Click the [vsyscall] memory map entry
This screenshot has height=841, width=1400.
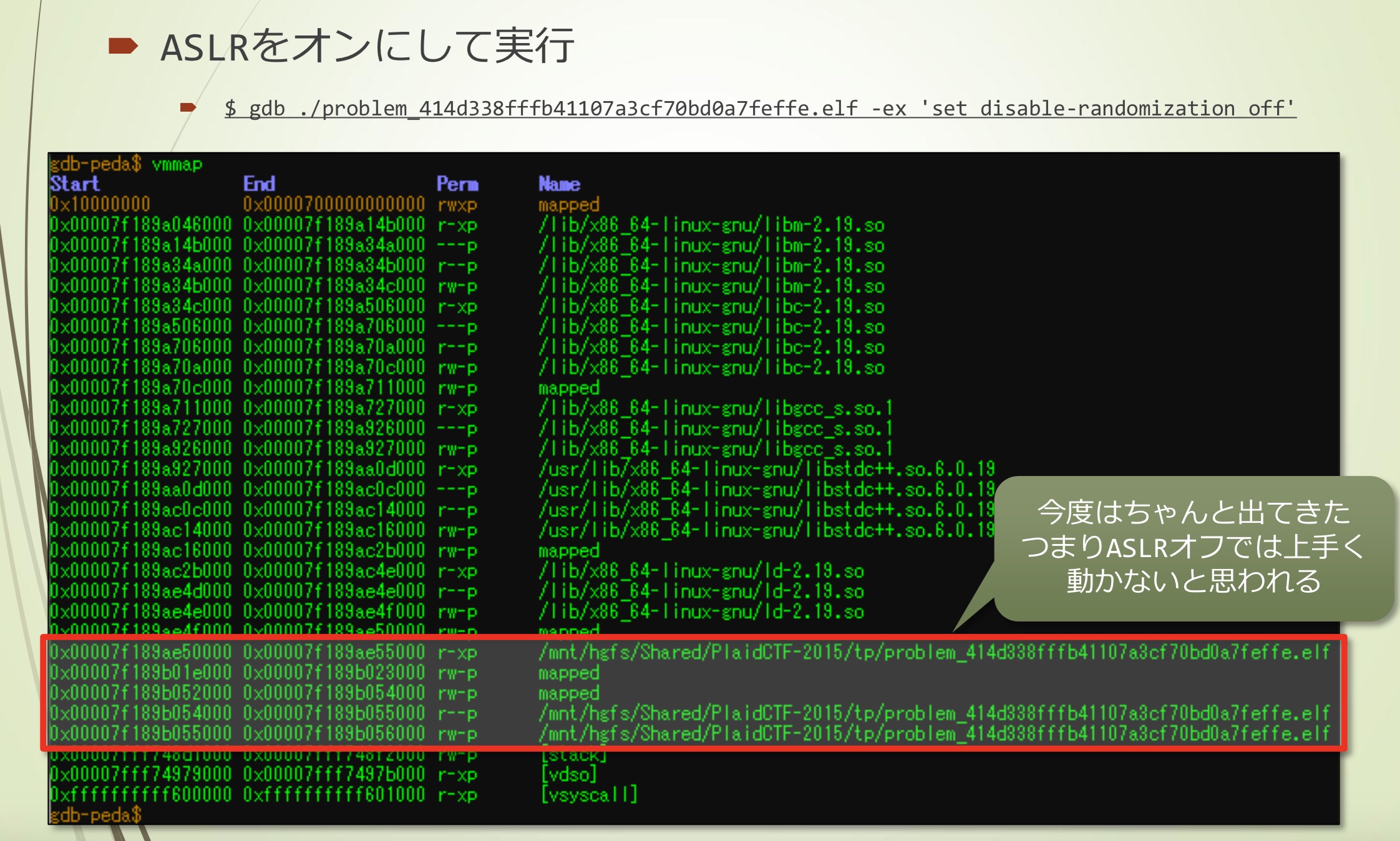[x=589, y=795]
